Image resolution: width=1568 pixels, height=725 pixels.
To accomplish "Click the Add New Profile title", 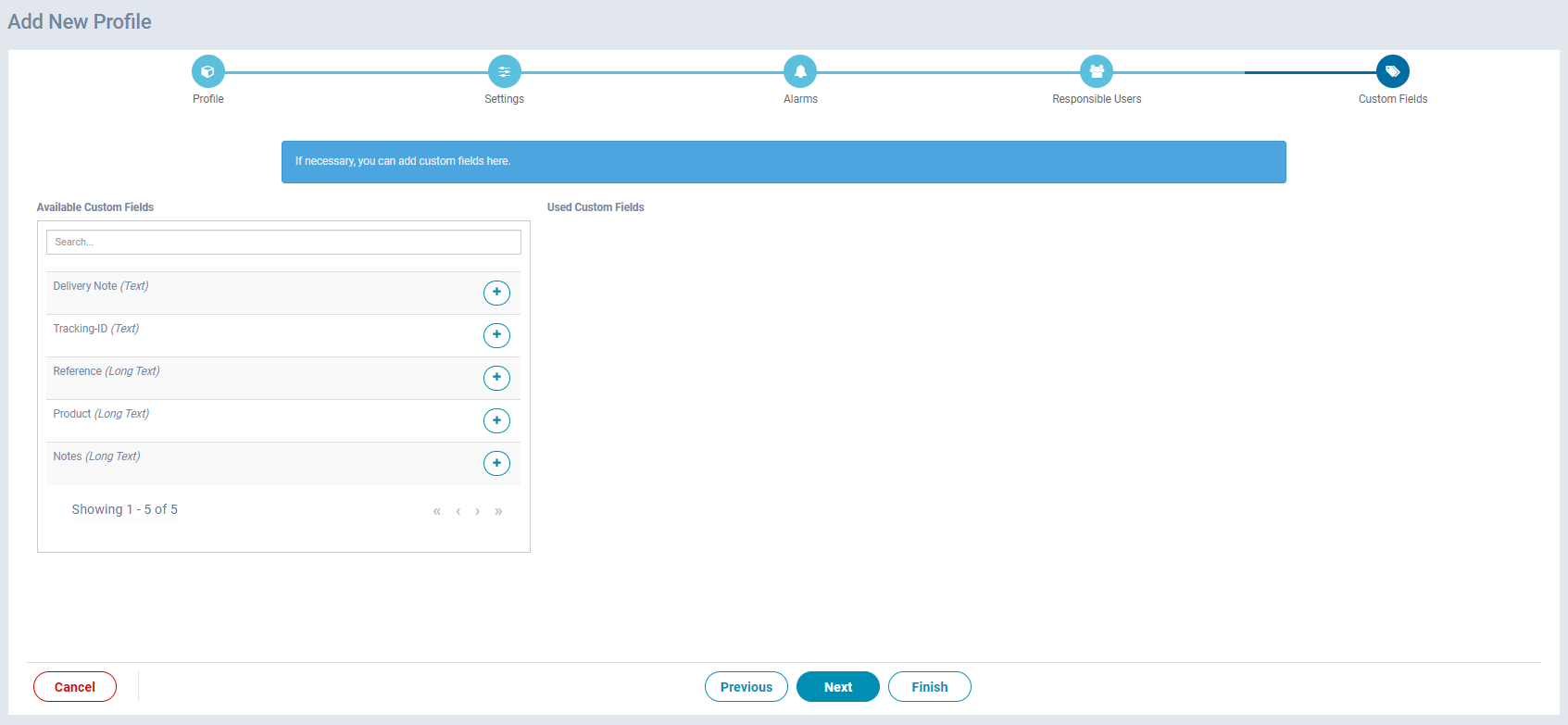I will [80, 21].
